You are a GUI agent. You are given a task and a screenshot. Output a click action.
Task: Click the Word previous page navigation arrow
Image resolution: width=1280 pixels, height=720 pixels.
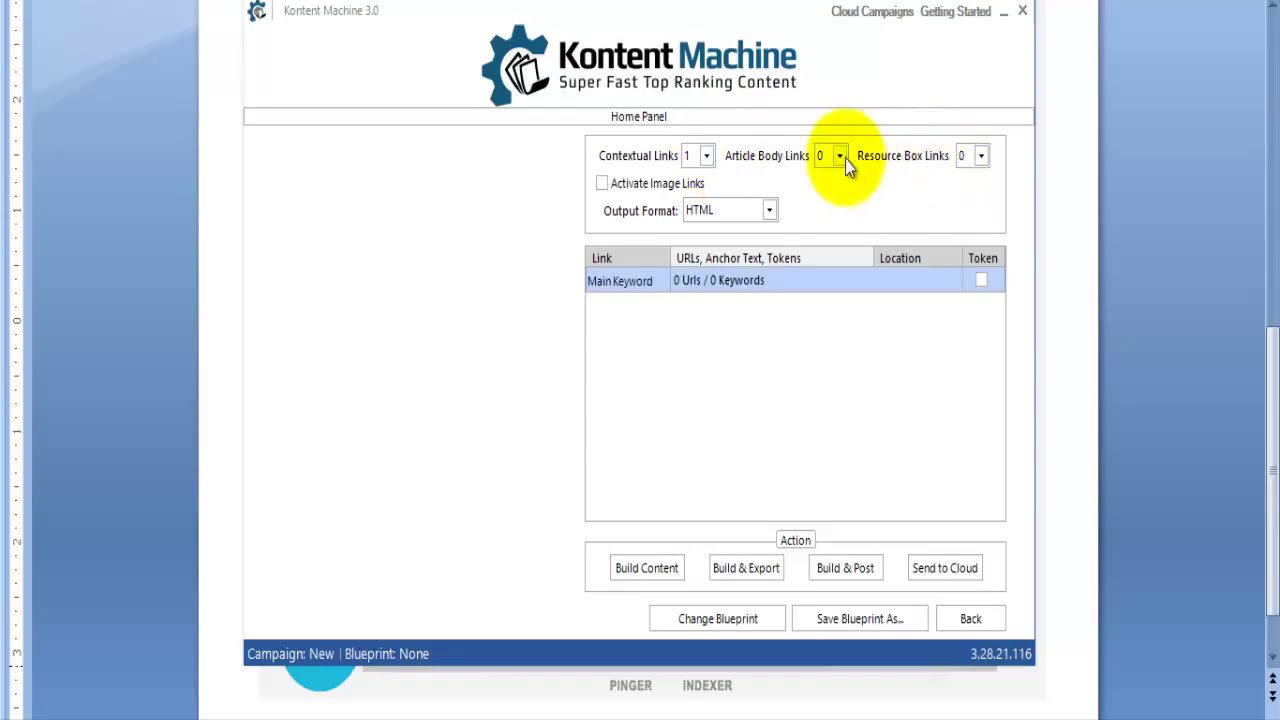pos(1273,677)
